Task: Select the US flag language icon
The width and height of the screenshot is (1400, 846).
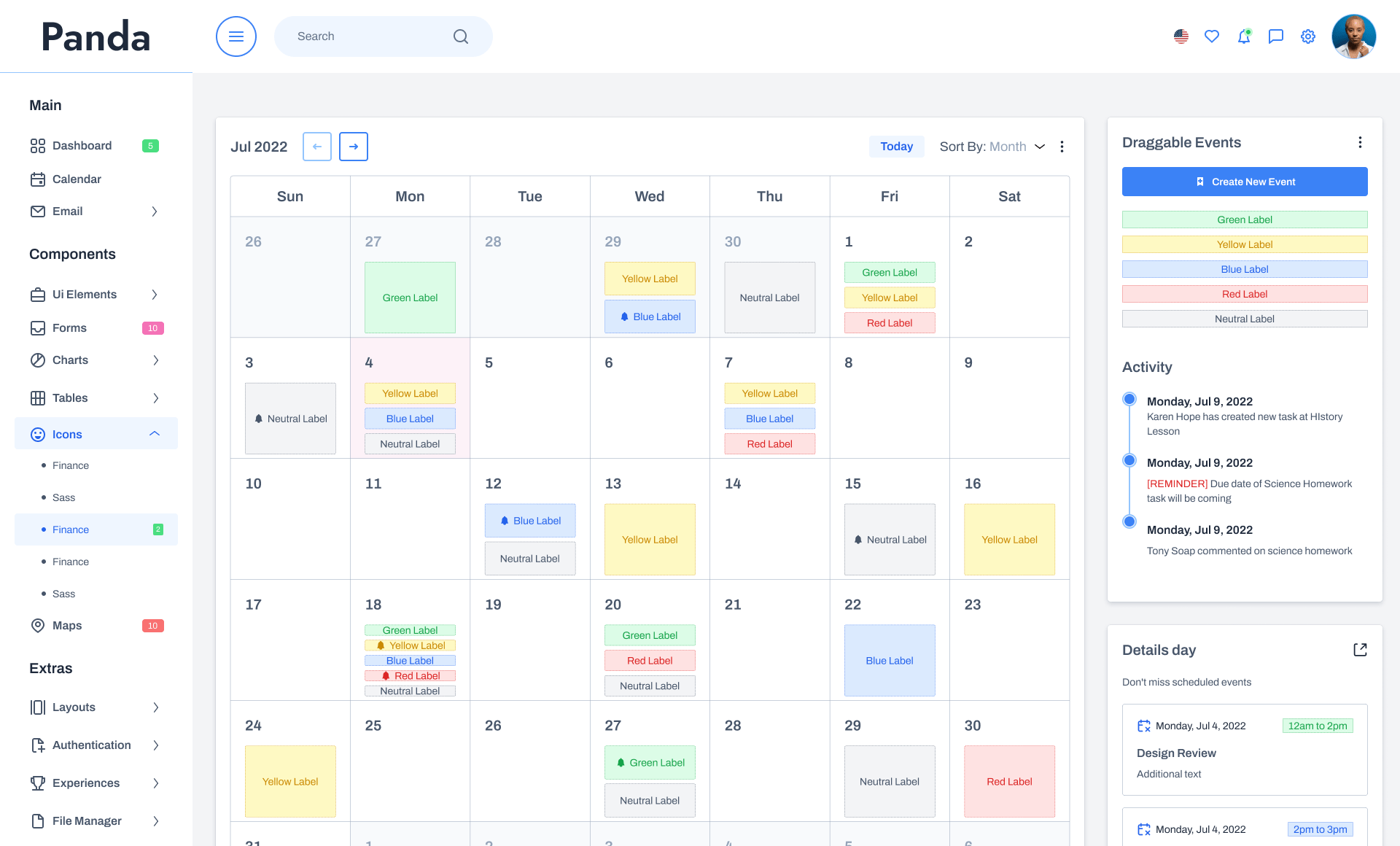Action: [x=1181, y=36]
